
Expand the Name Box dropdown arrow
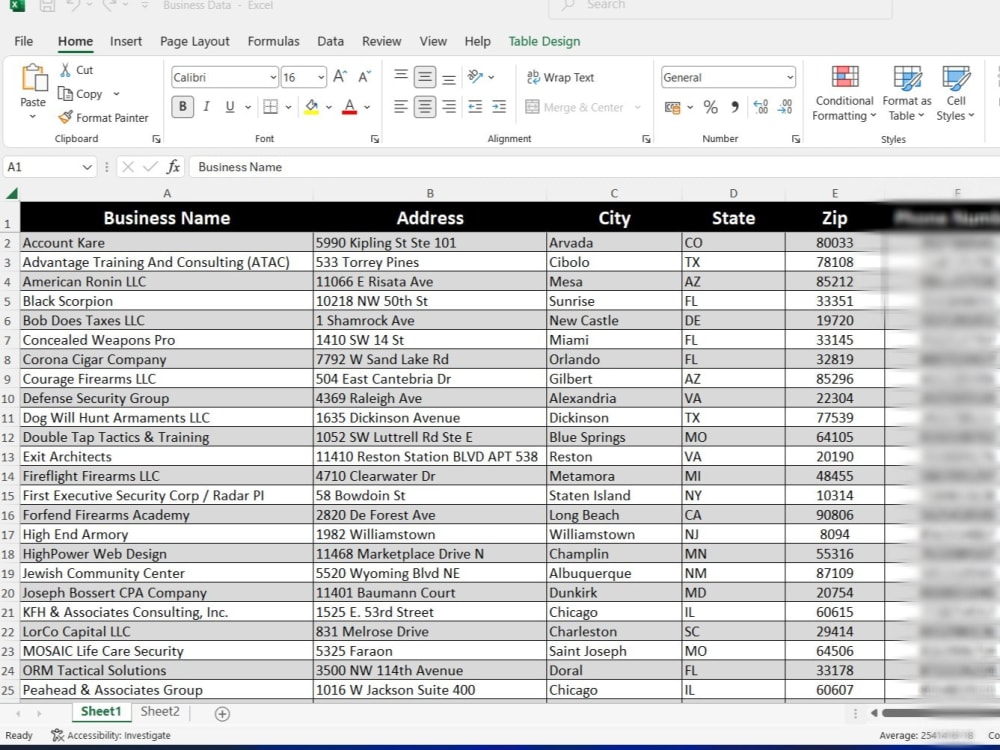(x=87, y=167)
